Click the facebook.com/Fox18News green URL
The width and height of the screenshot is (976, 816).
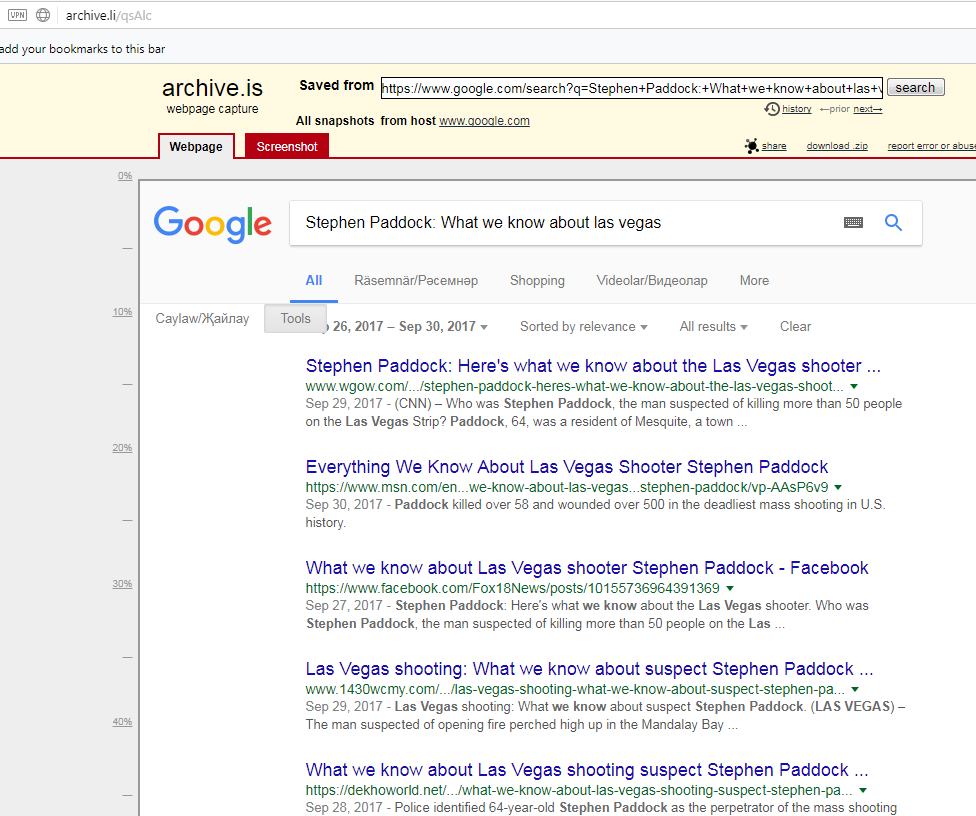click(512, 588)
